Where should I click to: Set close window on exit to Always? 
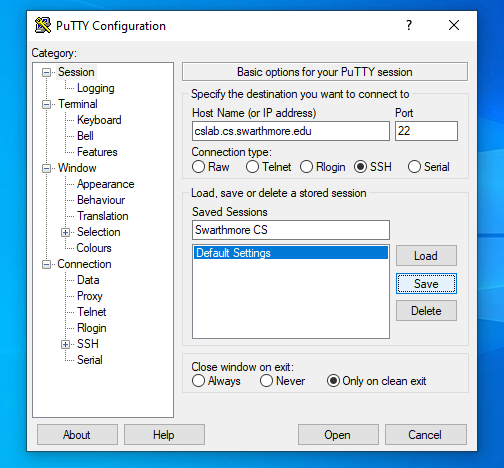point(198,381)
